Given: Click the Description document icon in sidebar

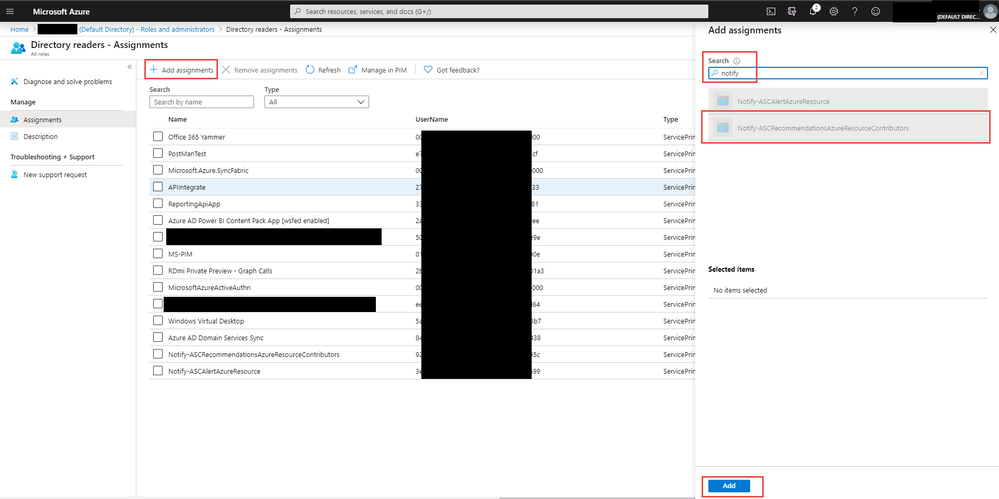Looking at the screenshot, I should (x=14, y=136).
